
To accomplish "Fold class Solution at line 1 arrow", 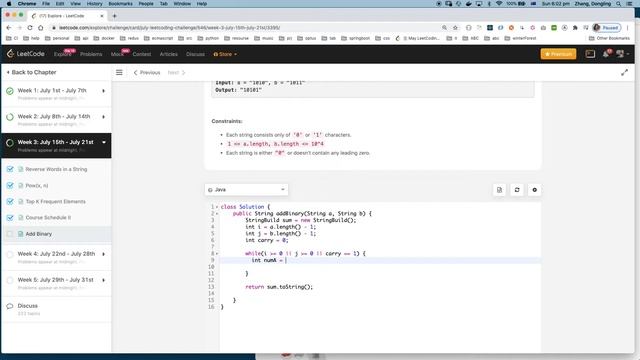I will pos(217,207).
